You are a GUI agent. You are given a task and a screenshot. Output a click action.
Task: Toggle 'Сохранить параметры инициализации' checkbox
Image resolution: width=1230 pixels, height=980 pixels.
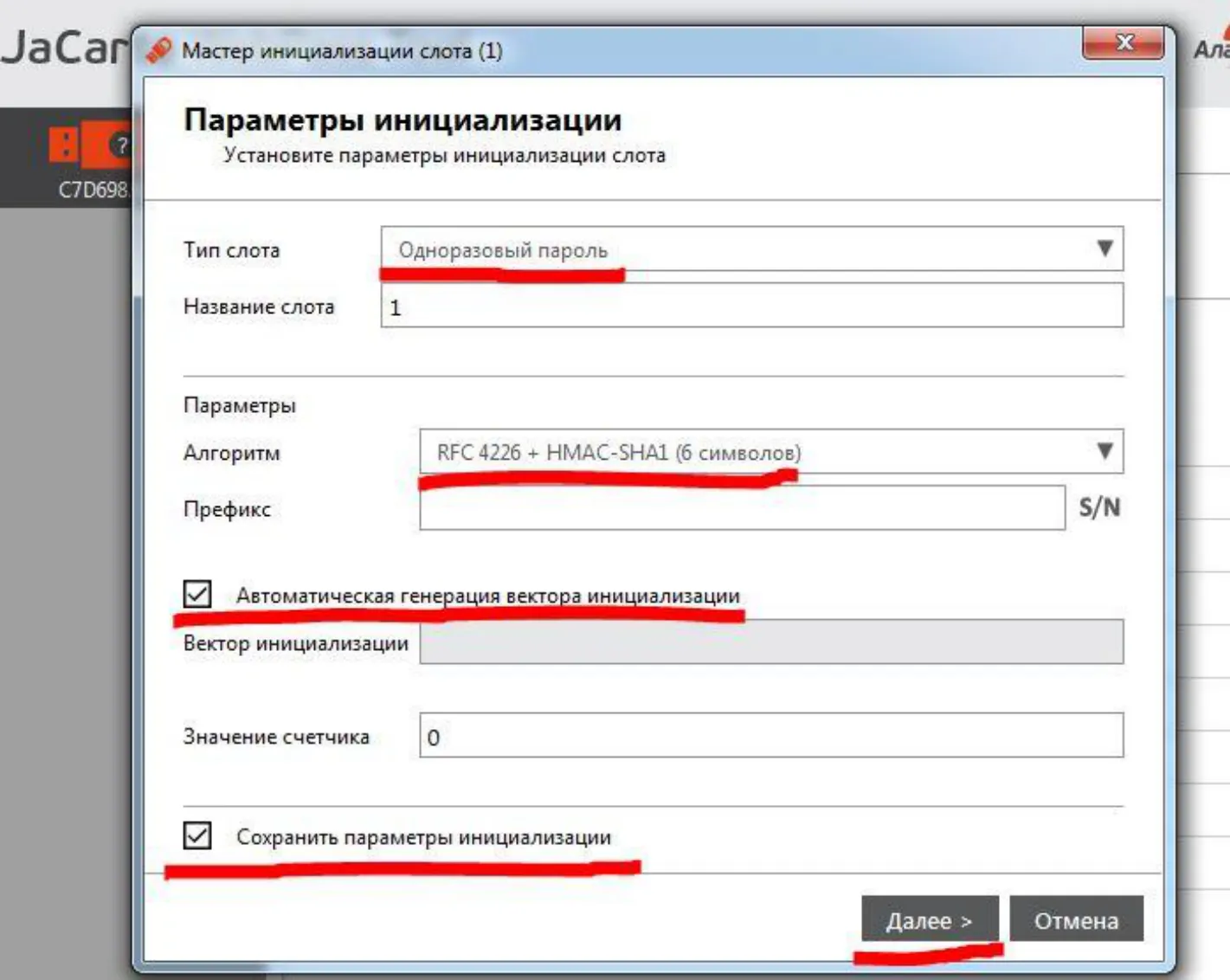(x=197, y=835)
